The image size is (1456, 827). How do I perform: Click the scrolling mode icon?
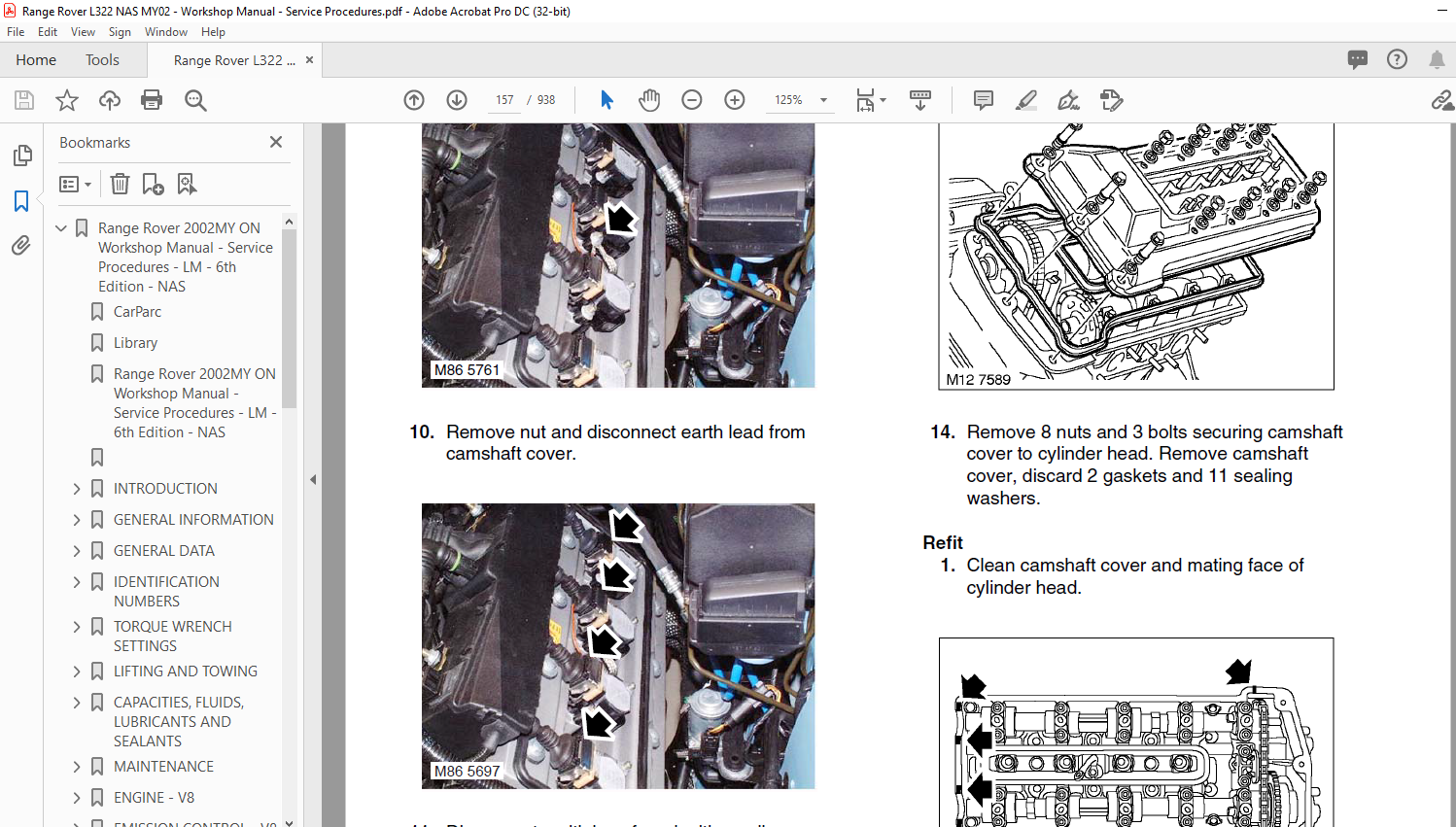click(920, 100)
